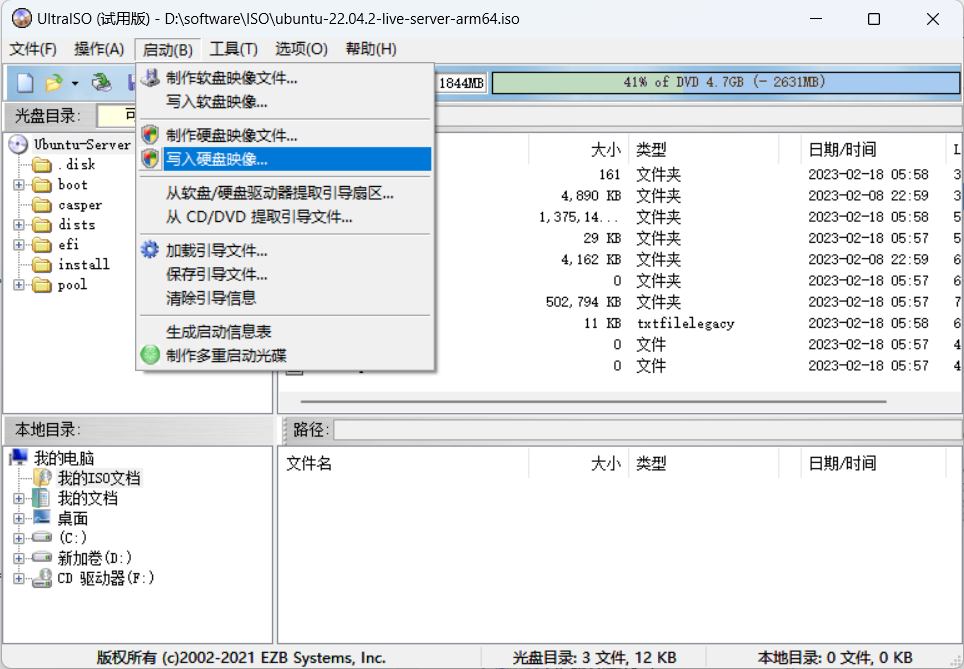The height and width of the screenshot is (669, 964).
Task: Choose 从 CD/DVD 提取引导文件... menu entry
Action: pos(285,216)
